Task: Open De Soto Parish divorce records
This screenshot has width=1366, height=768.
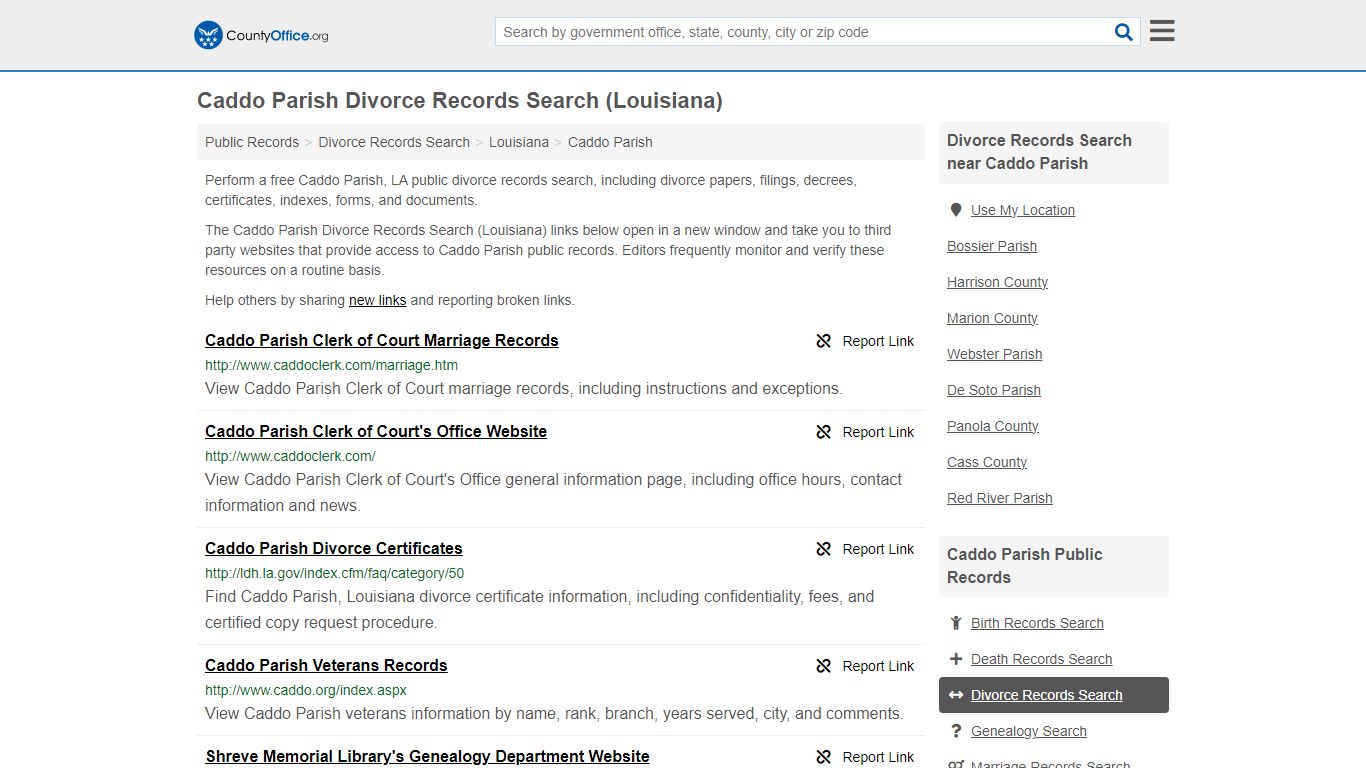Action: click(x=994, y=390)
